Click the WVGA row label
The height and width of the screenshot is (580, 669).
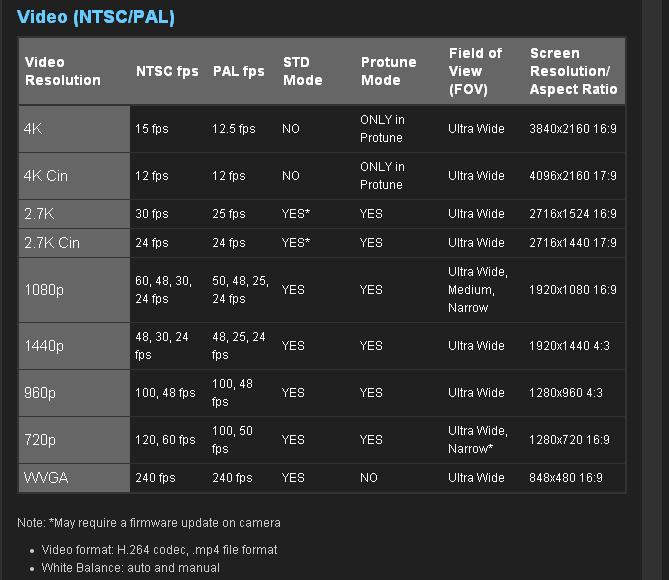coord(46,478)
